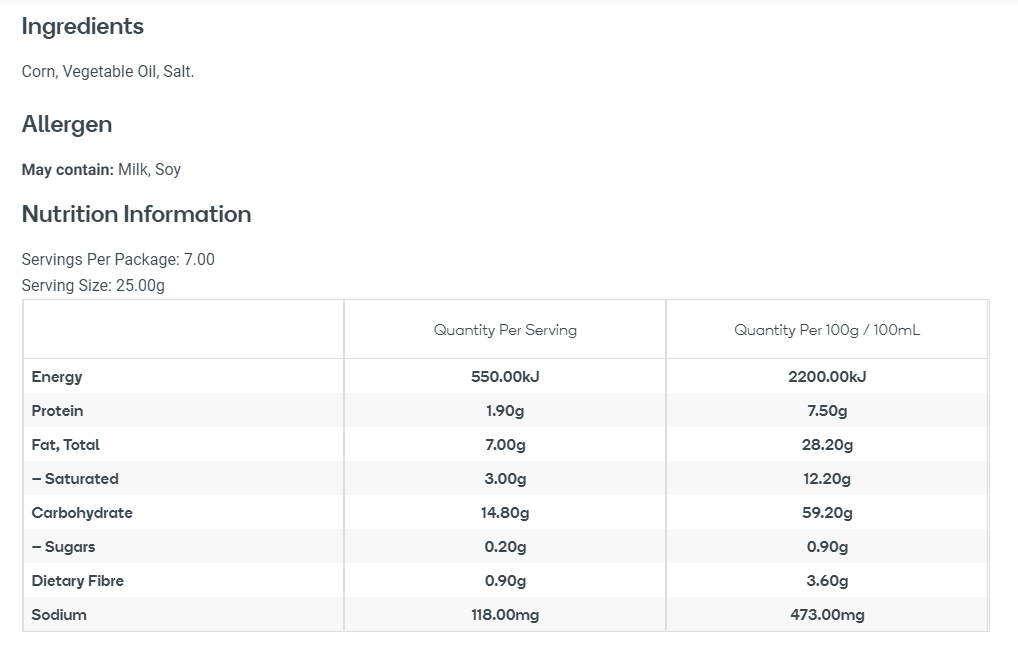Select the Allergen heading
Viewport: 1018px width, 646px height.
coord(67,125)
